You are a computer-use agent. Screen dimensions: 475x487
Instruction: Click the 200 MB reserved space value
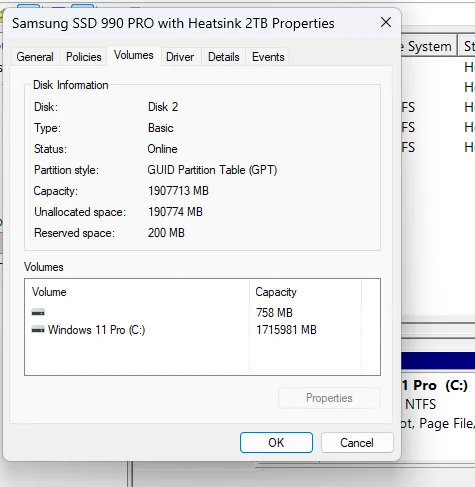pyautogui.click(x=166, y=233)
